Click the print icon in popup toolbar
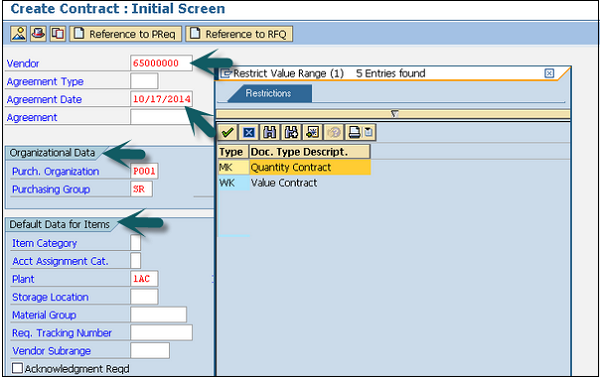Viewport: 600px width, 377px height. click(x=354, y=132)
